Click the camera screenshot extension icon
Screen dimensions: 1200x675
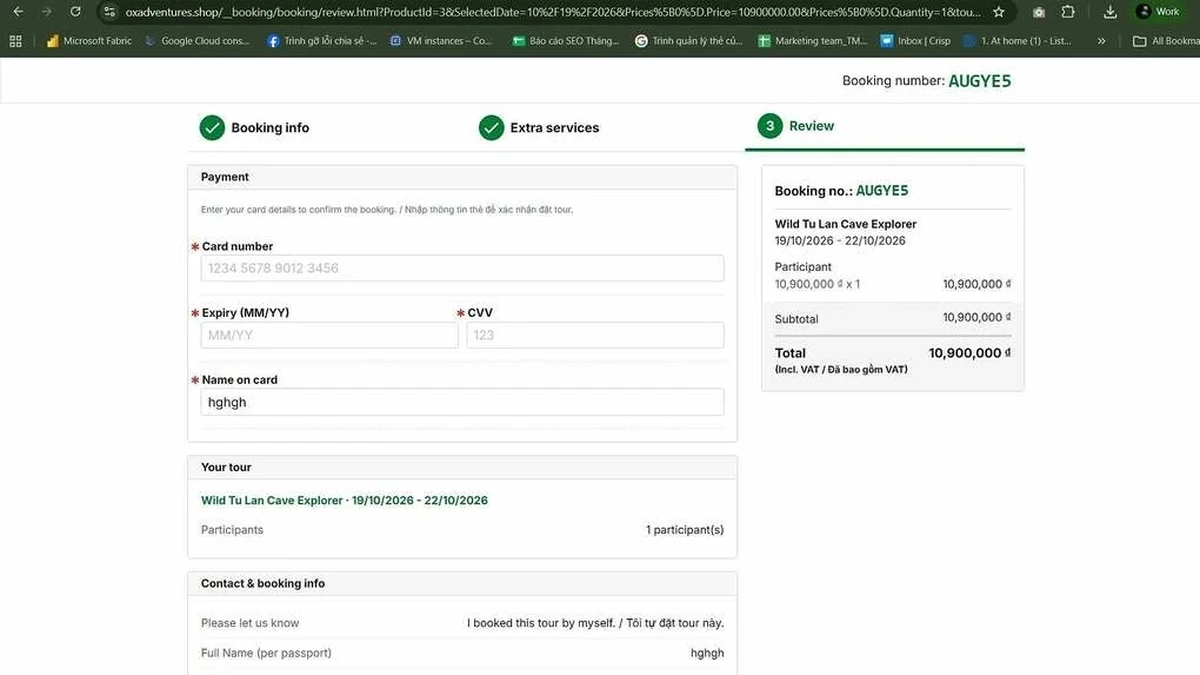click(x=1039, y=12)
